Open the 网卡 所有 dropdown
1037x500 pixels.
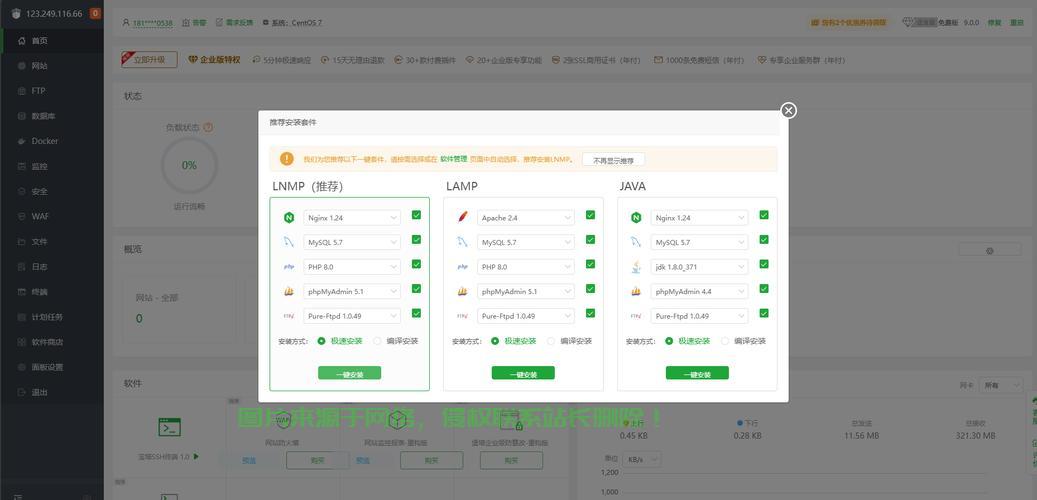(x=1001, y=385)
